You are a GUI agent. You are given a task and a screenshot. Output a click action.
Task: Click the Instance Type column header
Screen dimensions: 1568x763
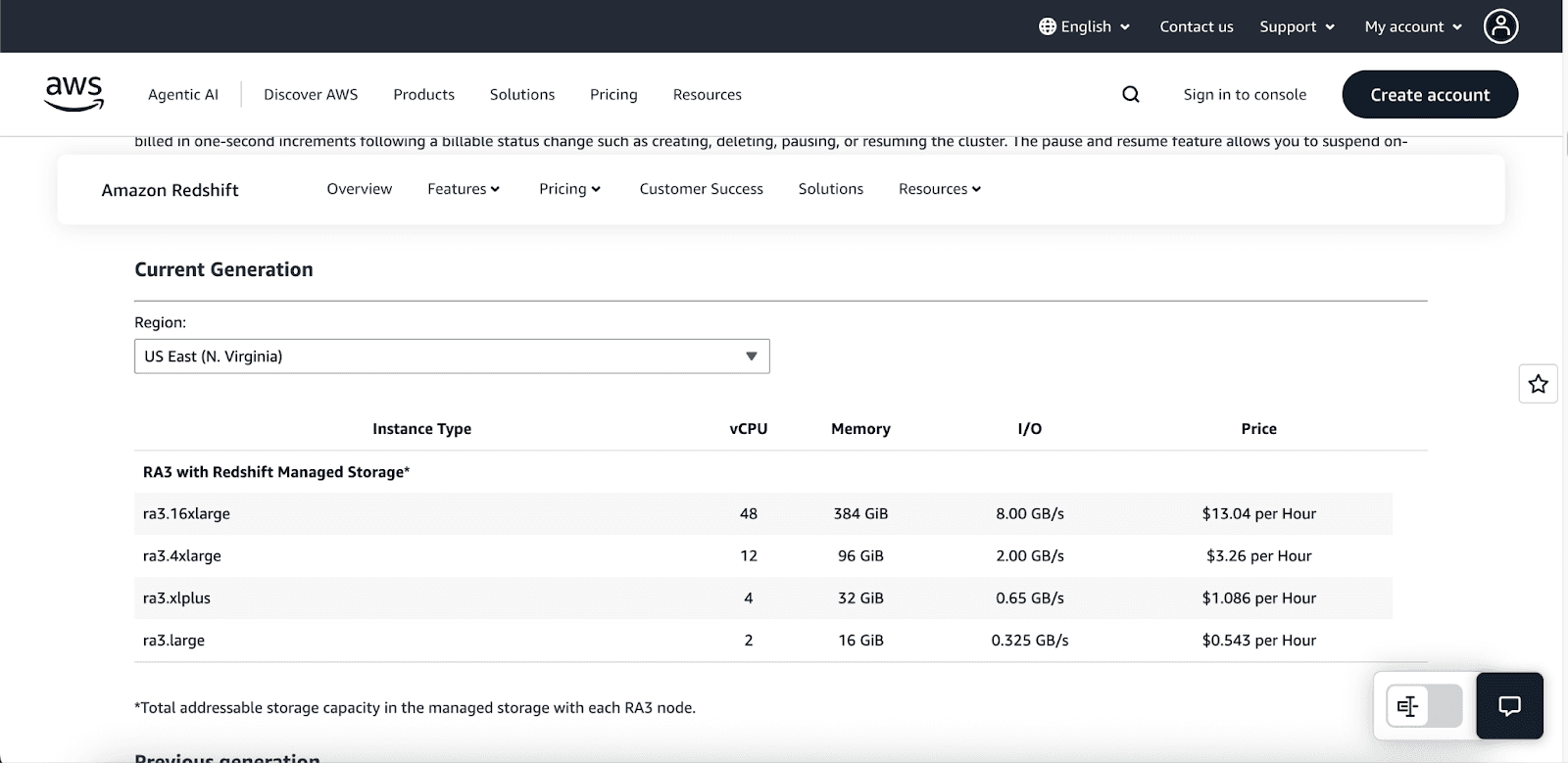point(421,428)
